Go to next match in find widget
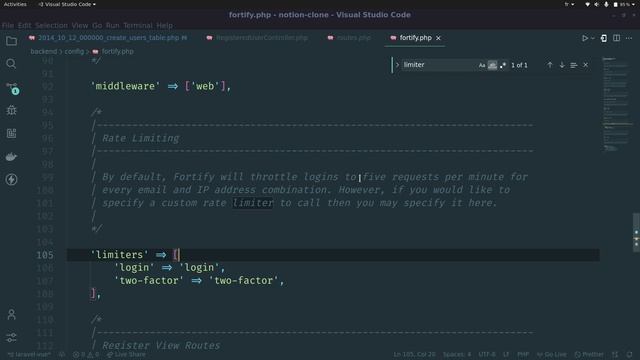This screenshot has height=360, width=640. coord(562,65)
